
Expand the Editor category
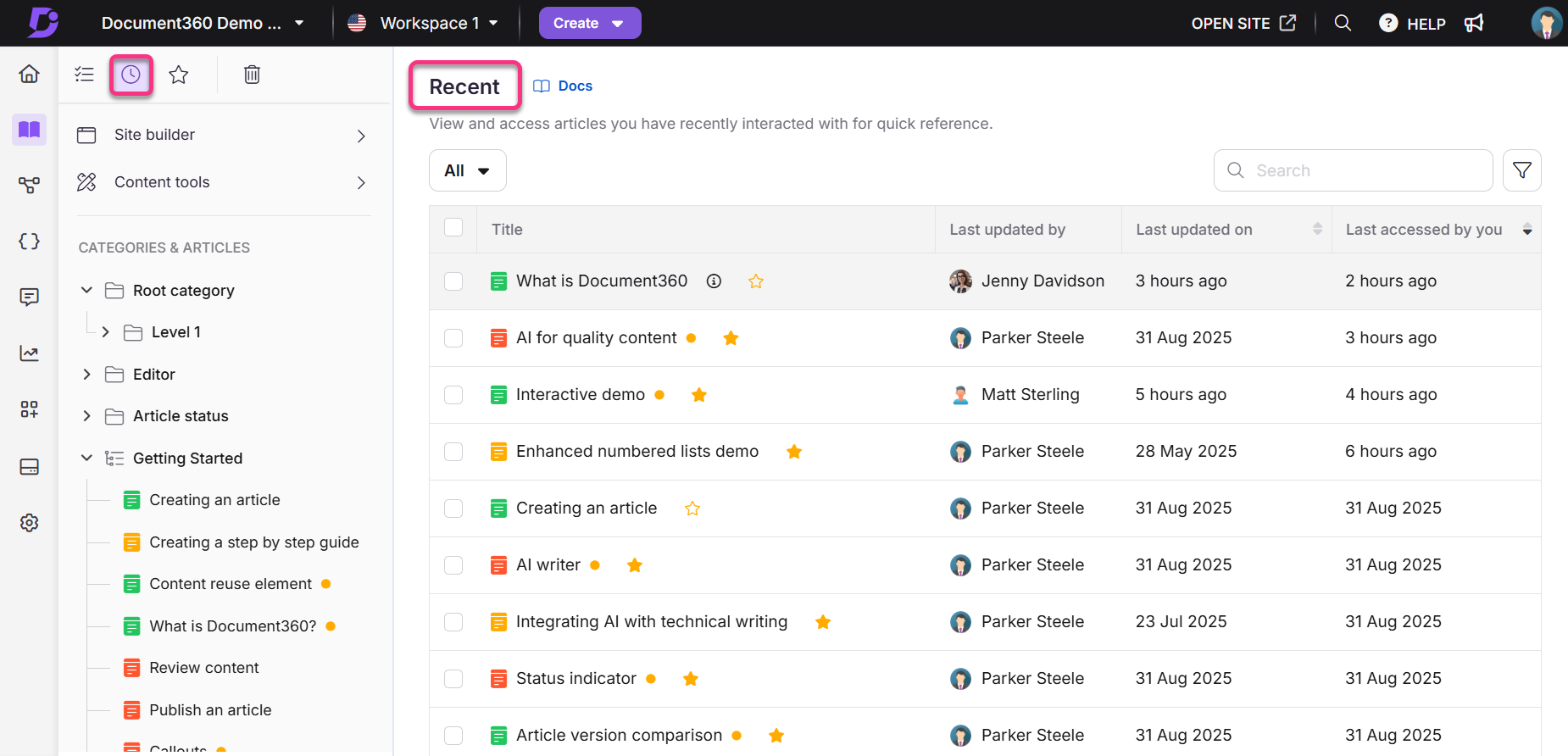[x=86, y=375]
